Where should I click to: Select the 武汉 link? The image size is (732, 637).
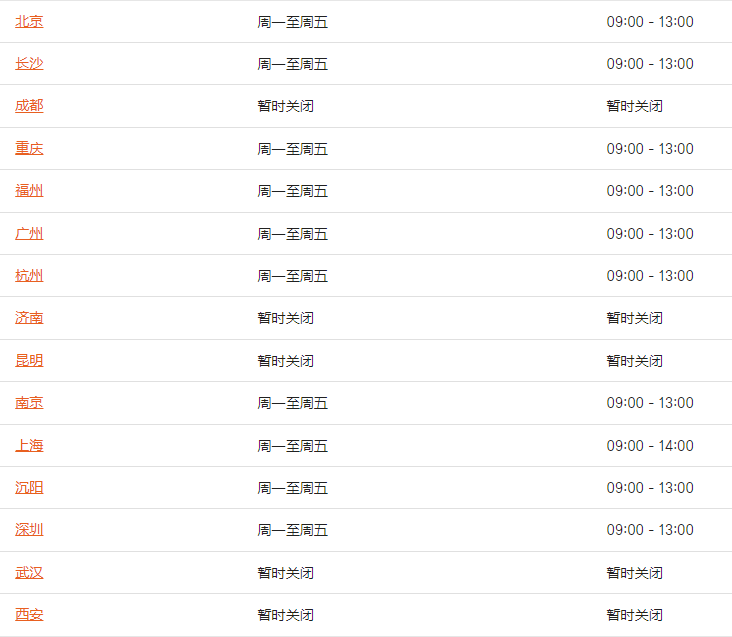pyautogui.click(x=29, y=573)
